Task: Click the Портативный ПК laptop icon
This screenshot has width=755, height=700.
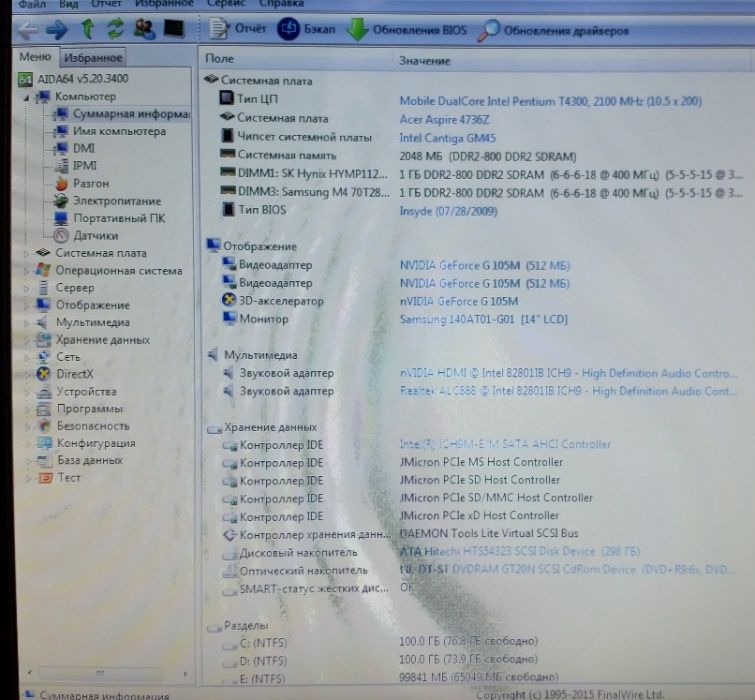Action: [61, 218]
